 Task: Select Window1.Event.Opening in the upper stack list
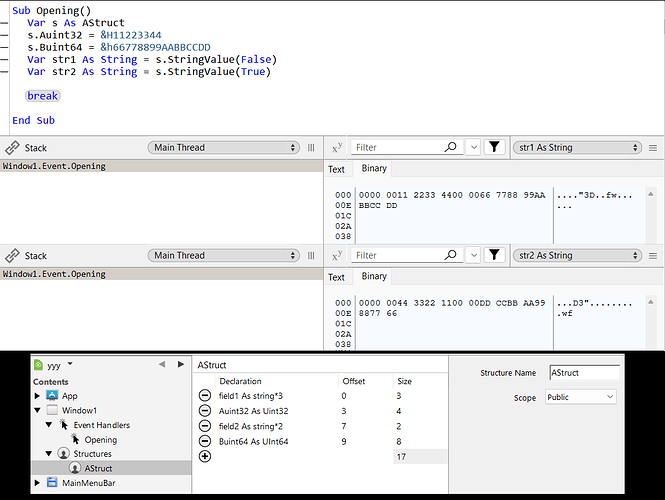(161, 166)
